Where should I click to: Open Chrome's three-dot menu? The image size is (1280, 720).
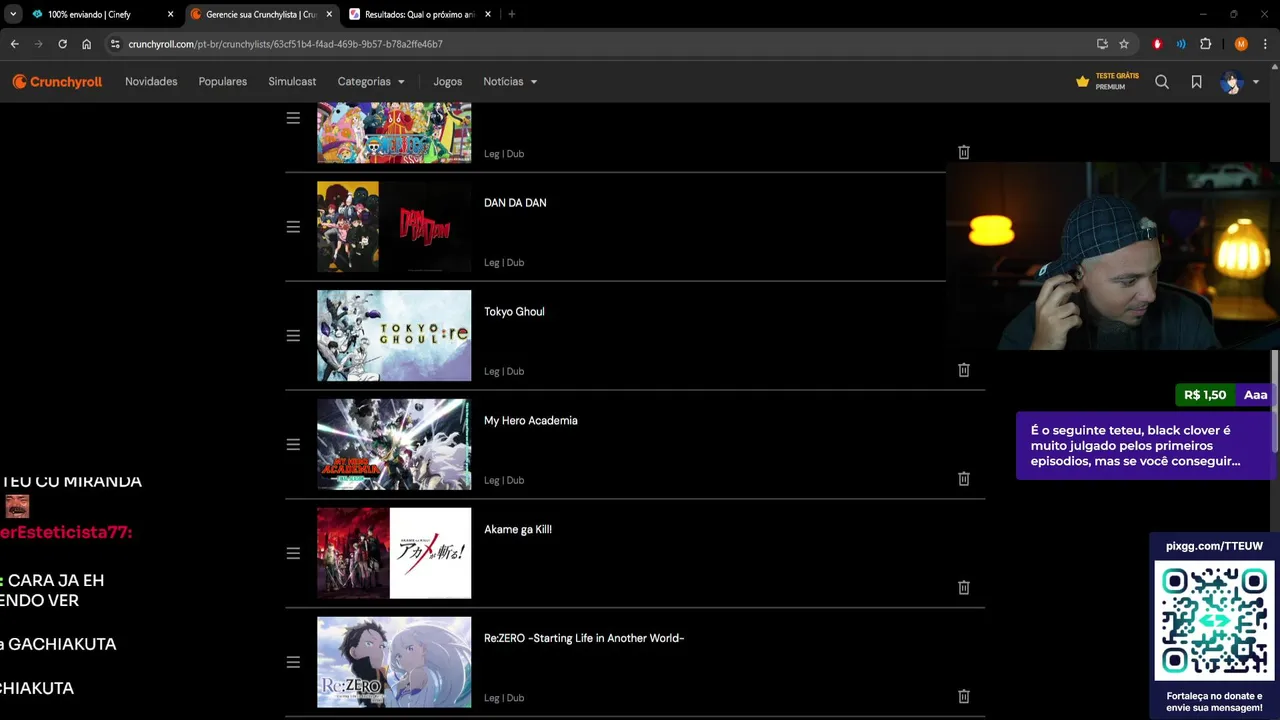(x=1265, y=44)
